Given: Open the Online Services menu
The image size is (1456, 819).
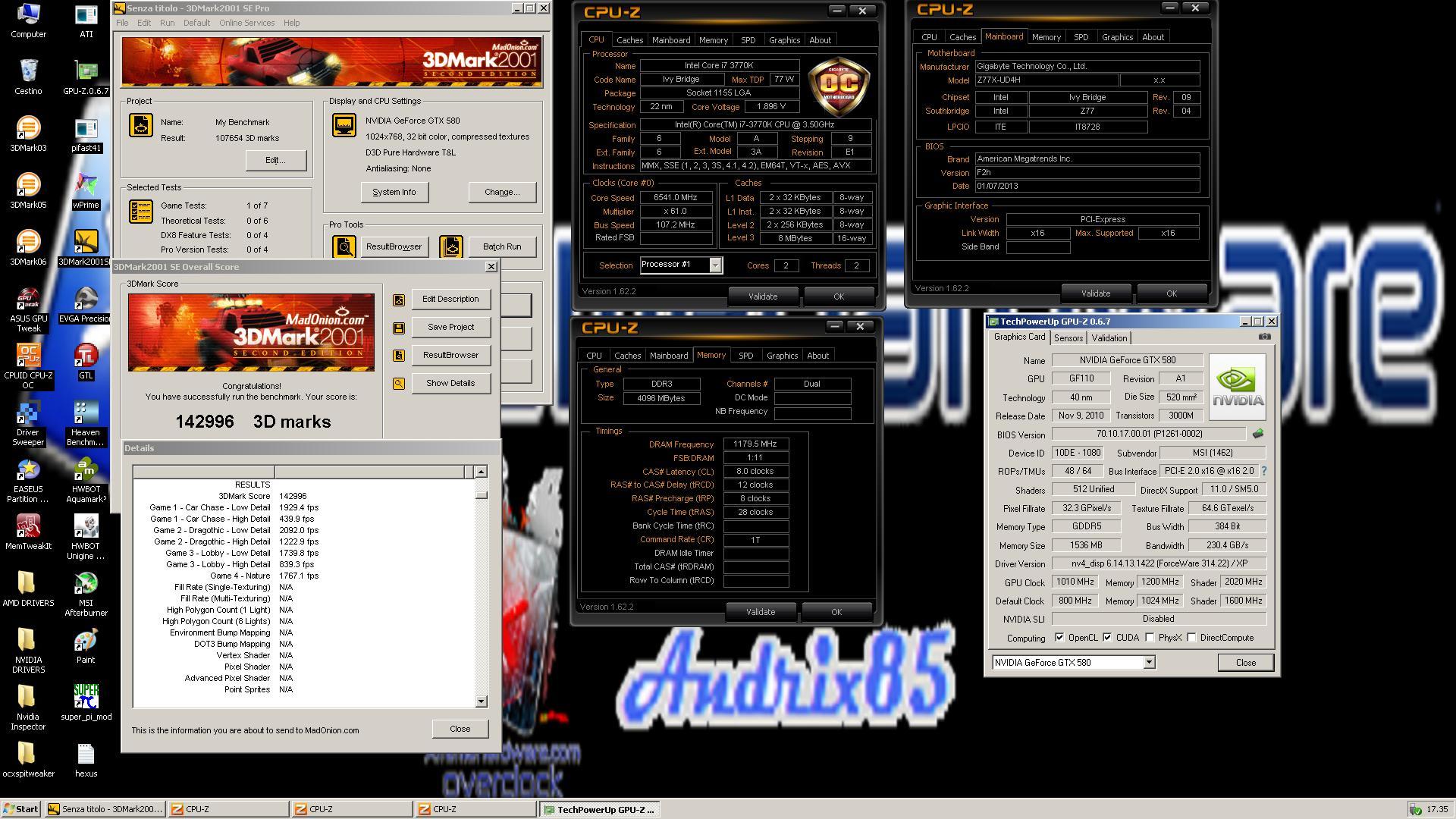Looking at the screenshot, I should [246, 23].
